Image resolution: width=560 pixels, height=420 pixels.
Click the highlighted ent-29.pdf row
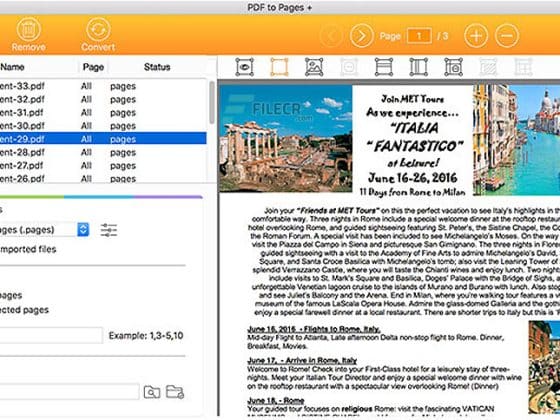[103, 139]
